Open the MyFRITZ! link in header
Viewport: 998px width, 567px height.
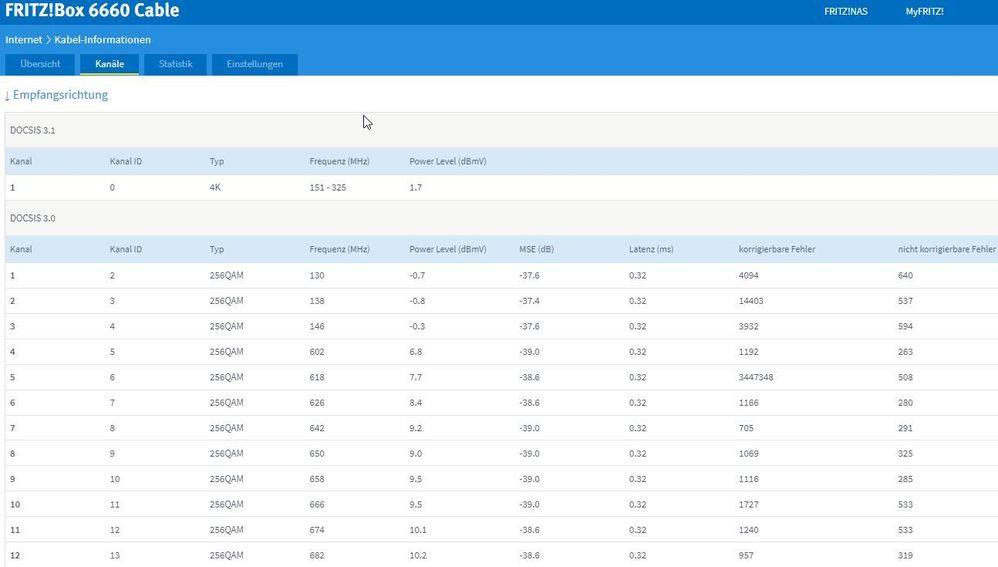(924, 12)
